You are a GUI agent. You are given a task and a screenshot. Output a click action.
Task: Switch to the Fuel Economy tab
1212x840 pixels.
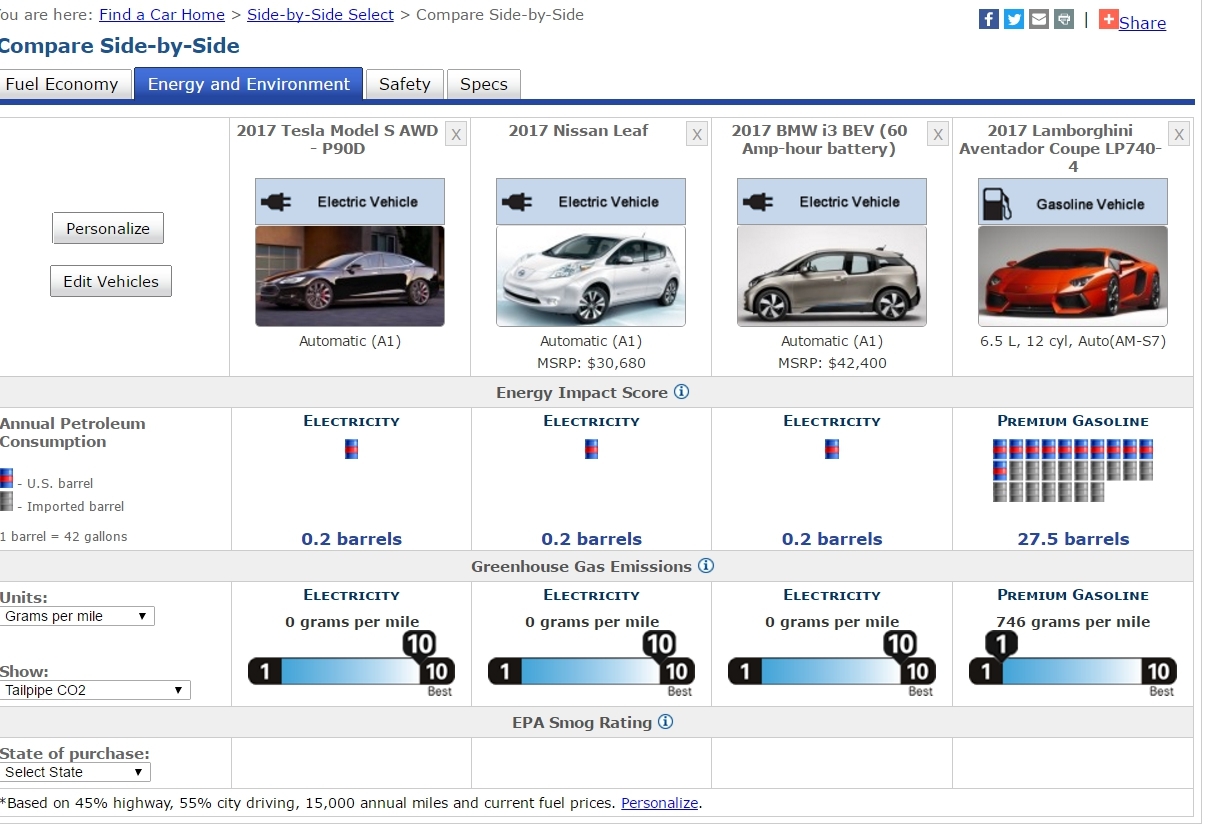(64, 84)
